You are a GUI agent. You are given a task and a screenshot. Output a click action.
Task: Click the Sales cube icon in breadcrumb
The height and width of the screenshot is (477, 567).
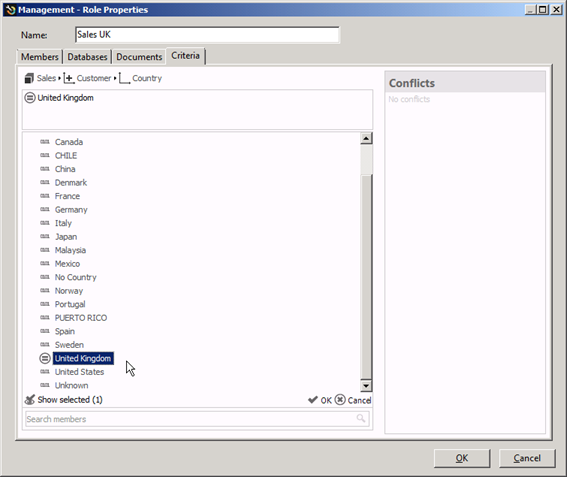pos(29,78)
